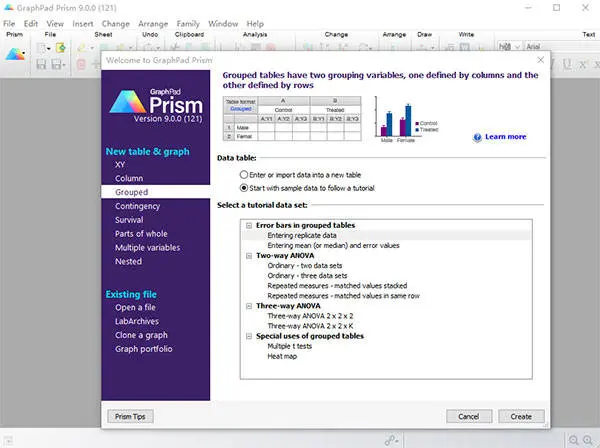The width and height of the screenshot is (600, 448).
Task: Open the Insert menu
Action: pyautogui.click(x=83, y=23)
